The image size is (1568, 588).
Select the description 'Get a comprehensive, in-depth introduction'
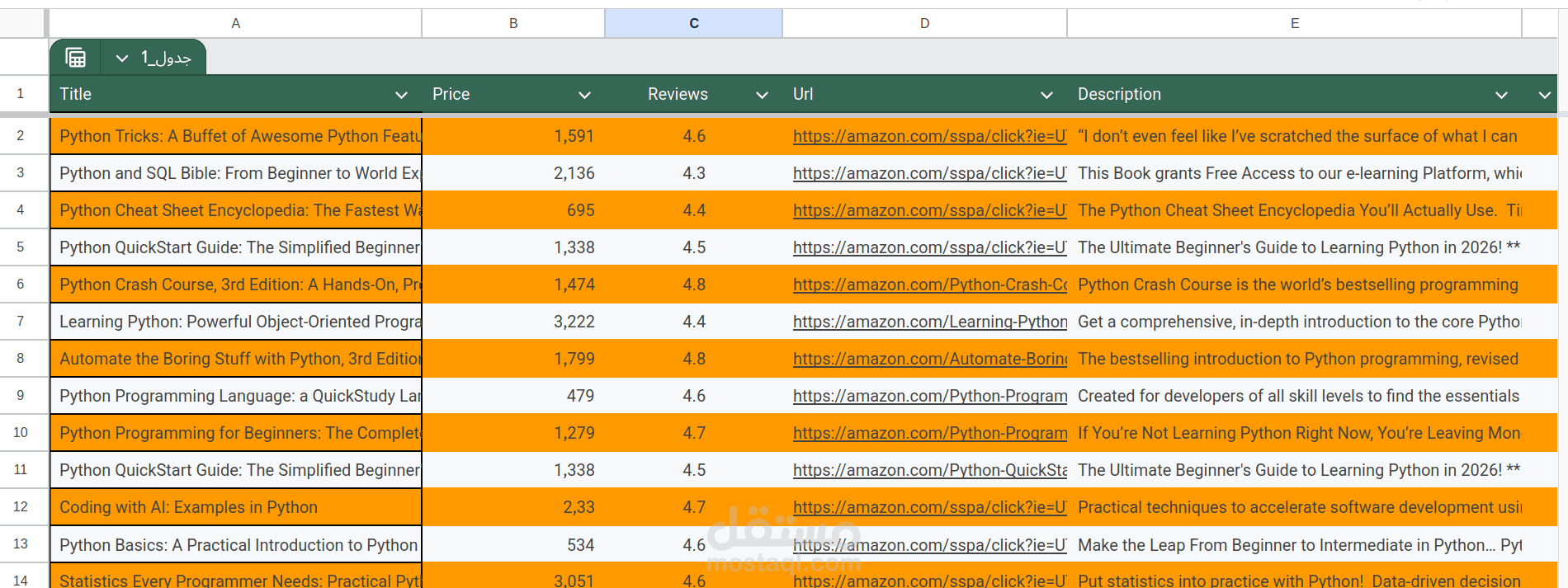coord(1294,322)
